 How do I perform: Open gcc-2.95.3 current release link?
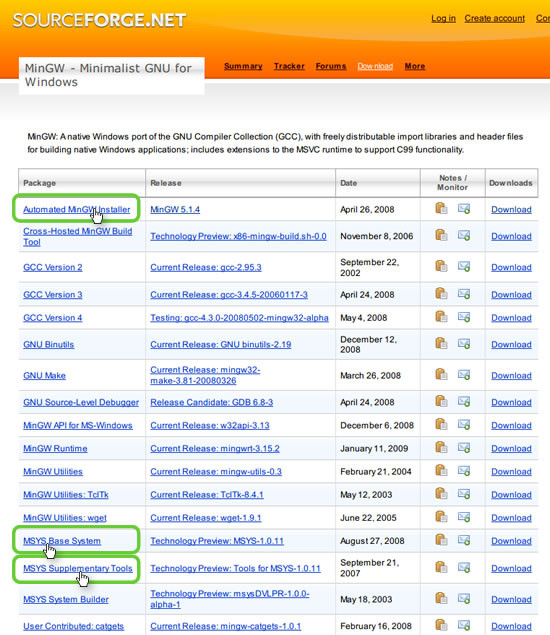click(x=206, y=267)
